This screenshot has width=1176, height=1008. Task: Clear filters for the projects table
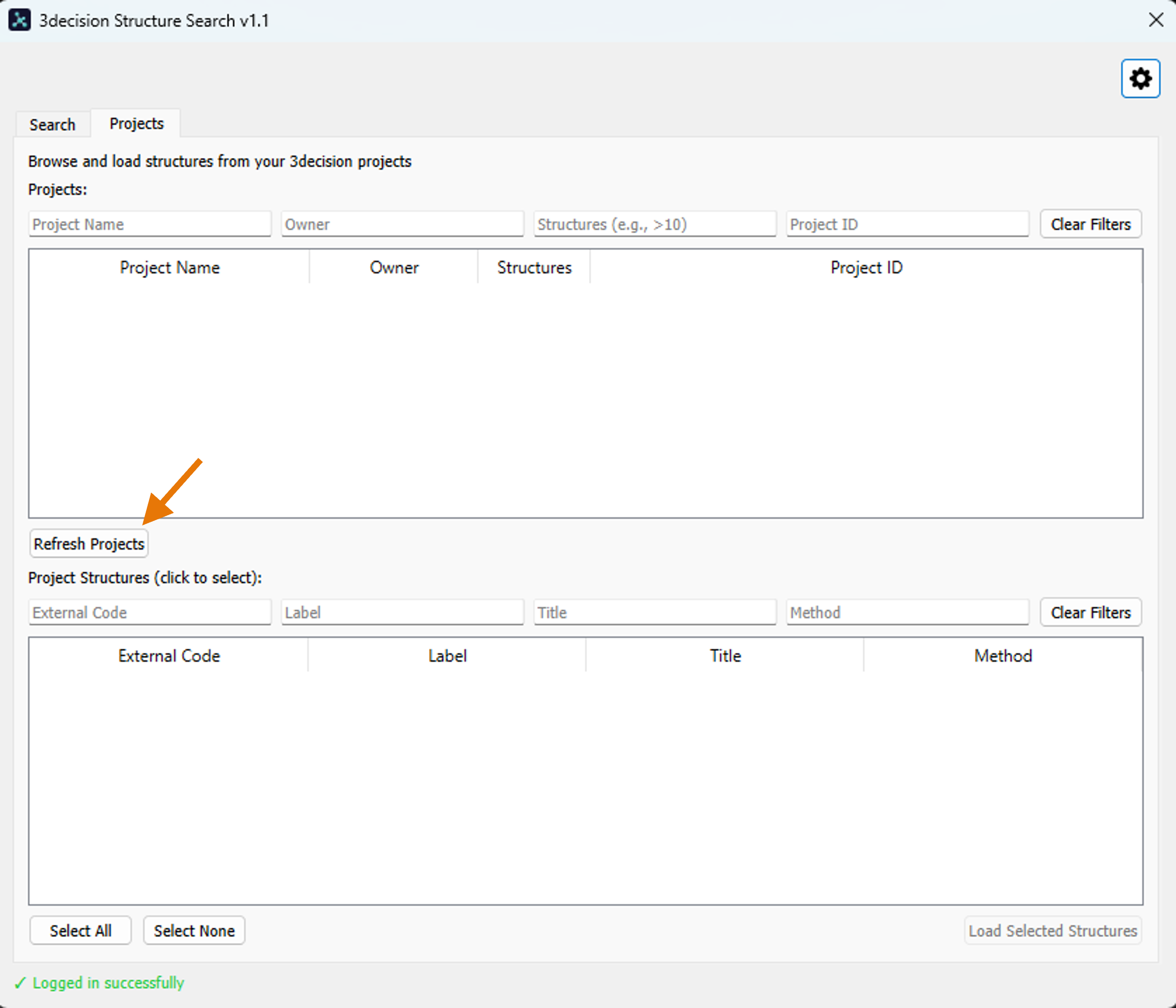pos(1090,224)
